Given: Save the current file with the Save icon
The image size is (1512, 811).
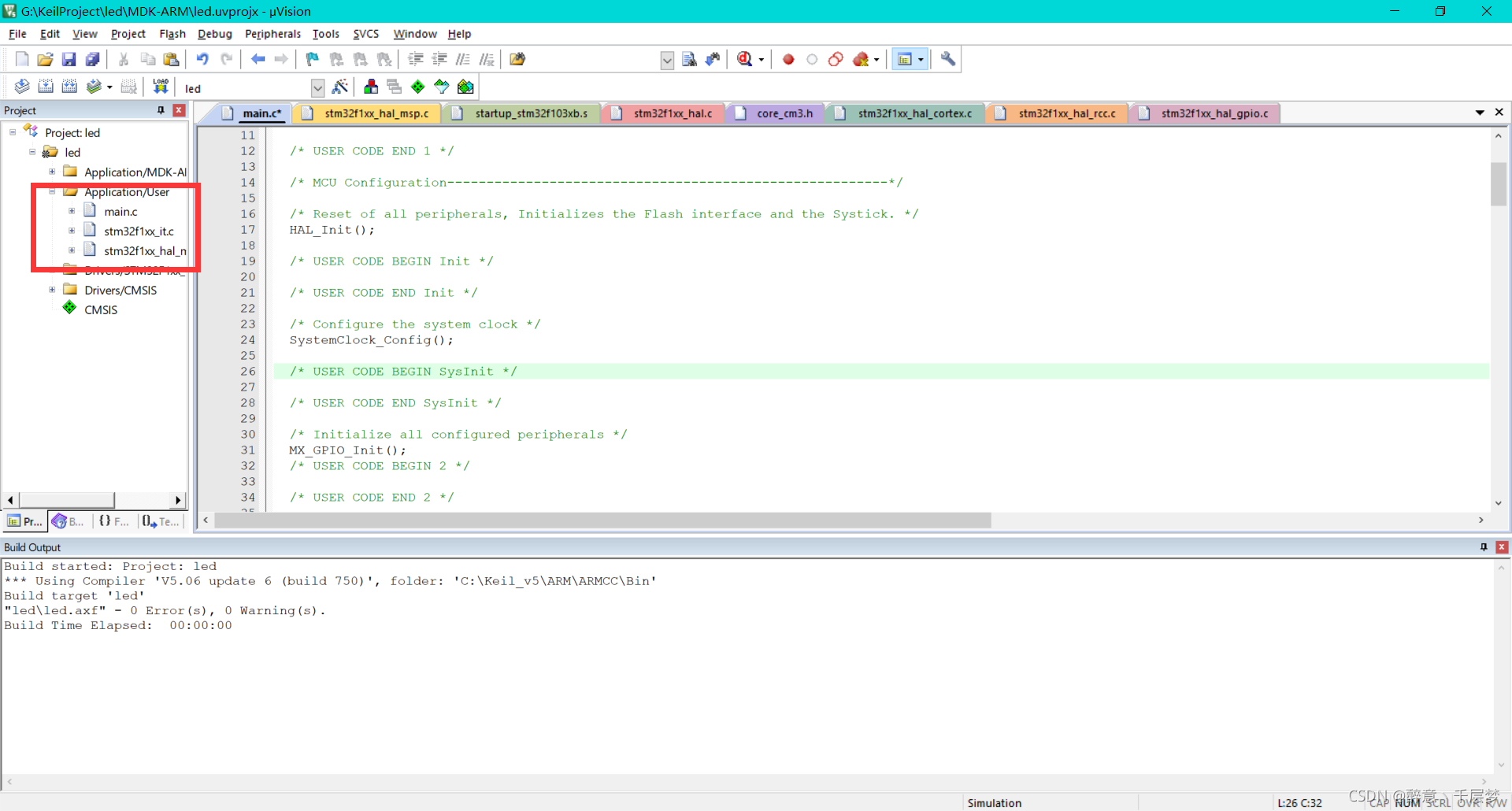Looking at the screenshot, I should point(69,59).
